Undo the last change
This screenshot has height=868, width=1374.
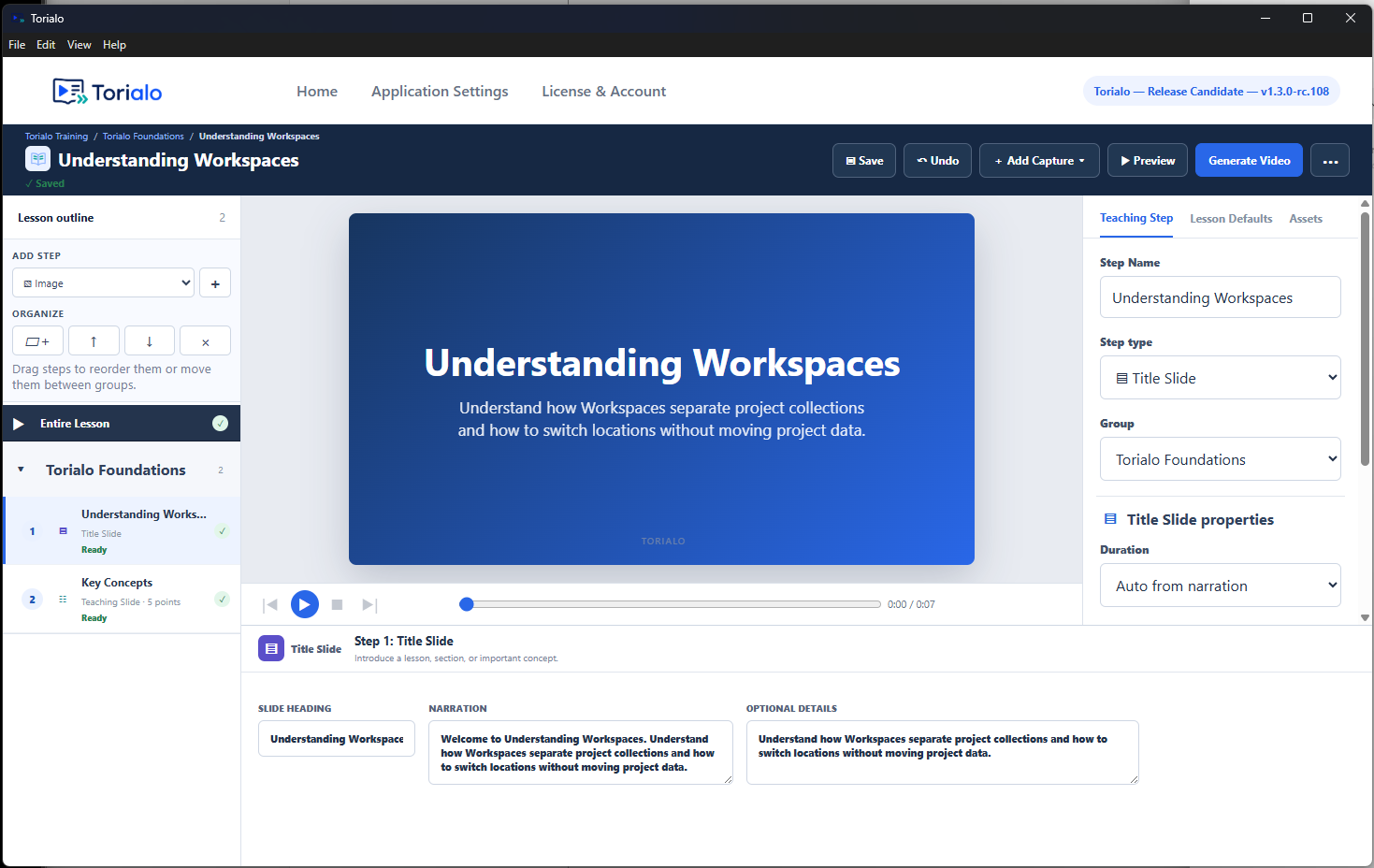(x=937, y=161)
